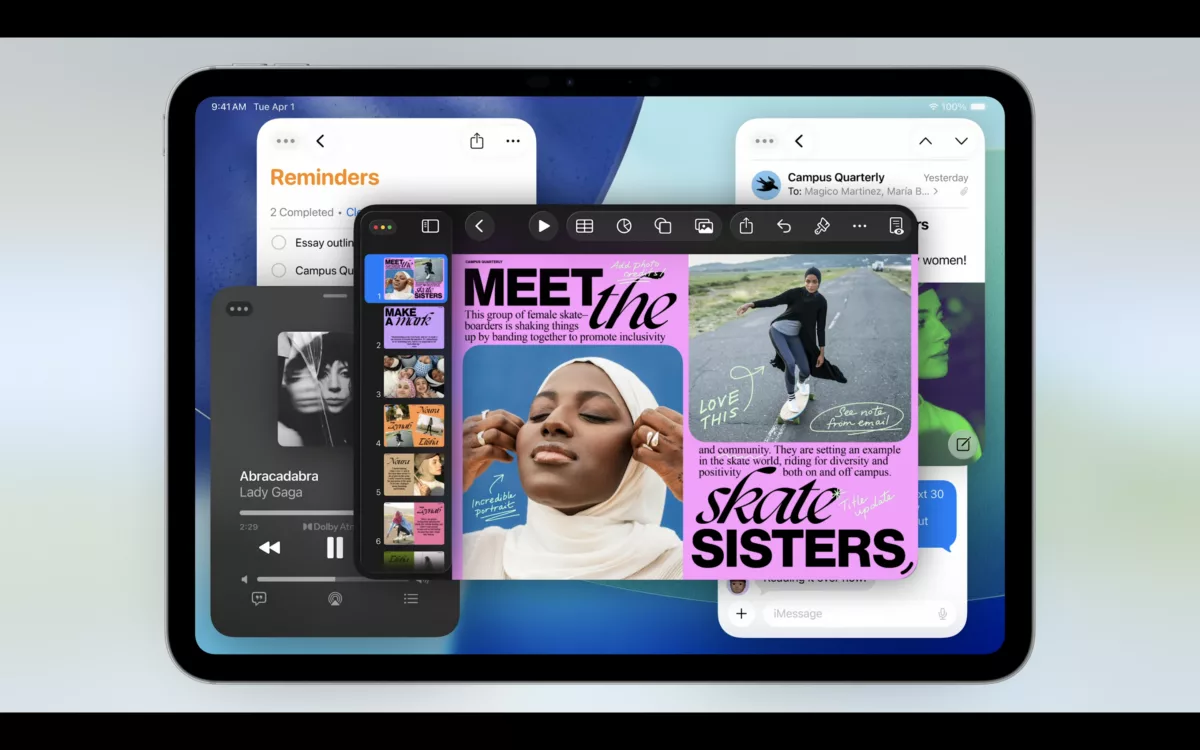The width and height of the screenshot is (1200, 750).
Task: Go back in the Reminders window
Action: point(320,141)
